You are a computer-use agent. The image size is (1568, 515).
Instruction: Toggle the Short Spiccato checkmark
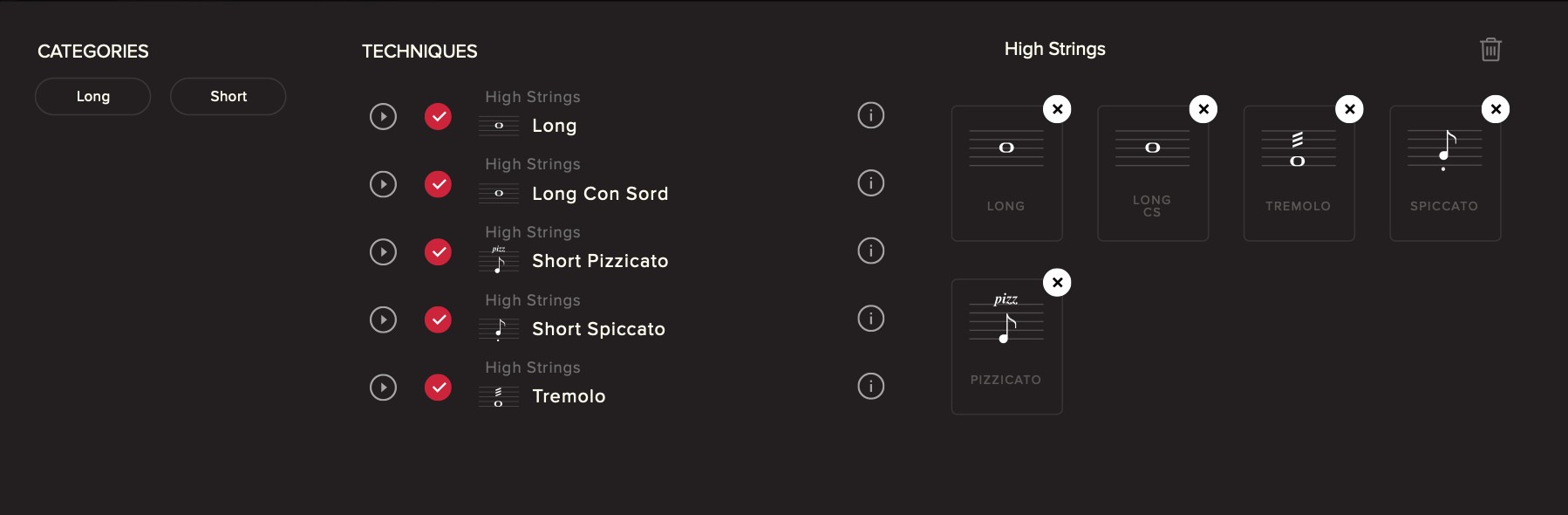(438, 319)
